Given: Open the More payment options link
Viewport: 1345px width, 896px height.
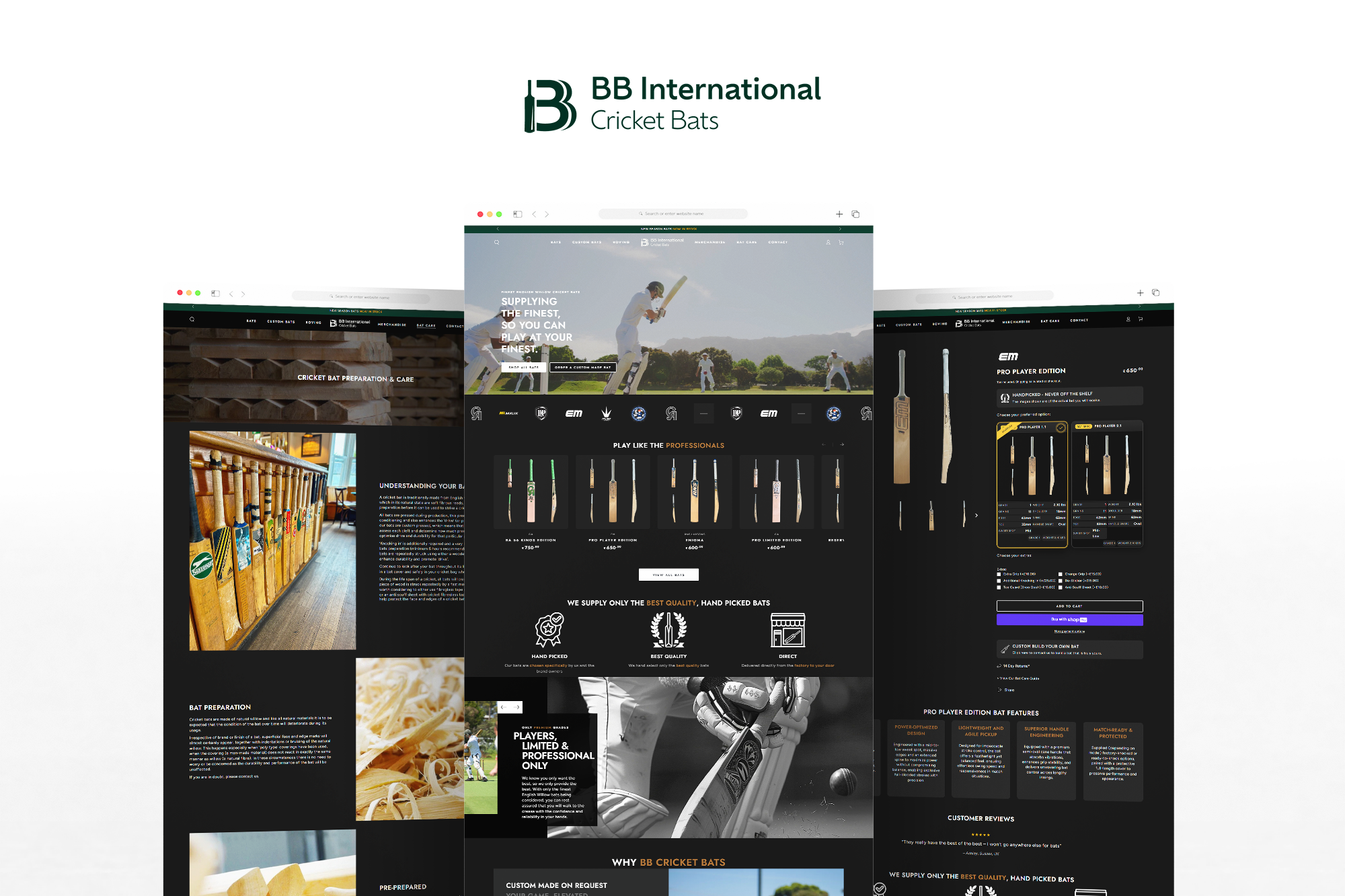Looking at the screenshot, I should tap(1069, 631).
